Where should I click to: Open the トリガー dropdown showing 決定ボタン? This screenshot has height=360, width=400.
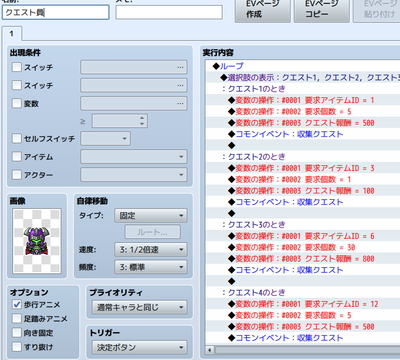pos(140,347)
